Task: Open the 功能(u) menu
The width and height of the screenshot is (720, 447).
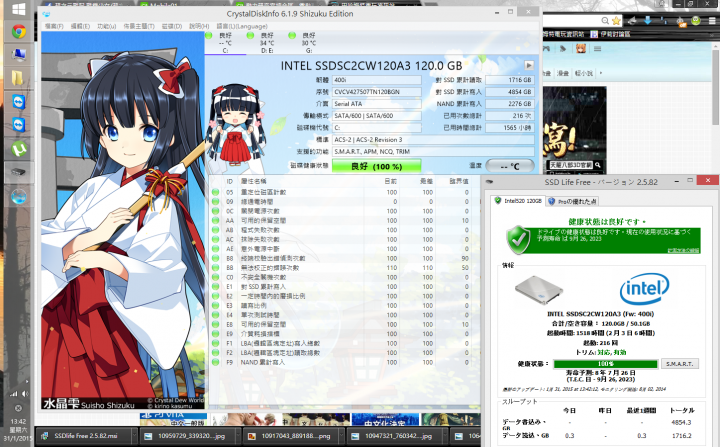Action: click(x=107, y=26)
